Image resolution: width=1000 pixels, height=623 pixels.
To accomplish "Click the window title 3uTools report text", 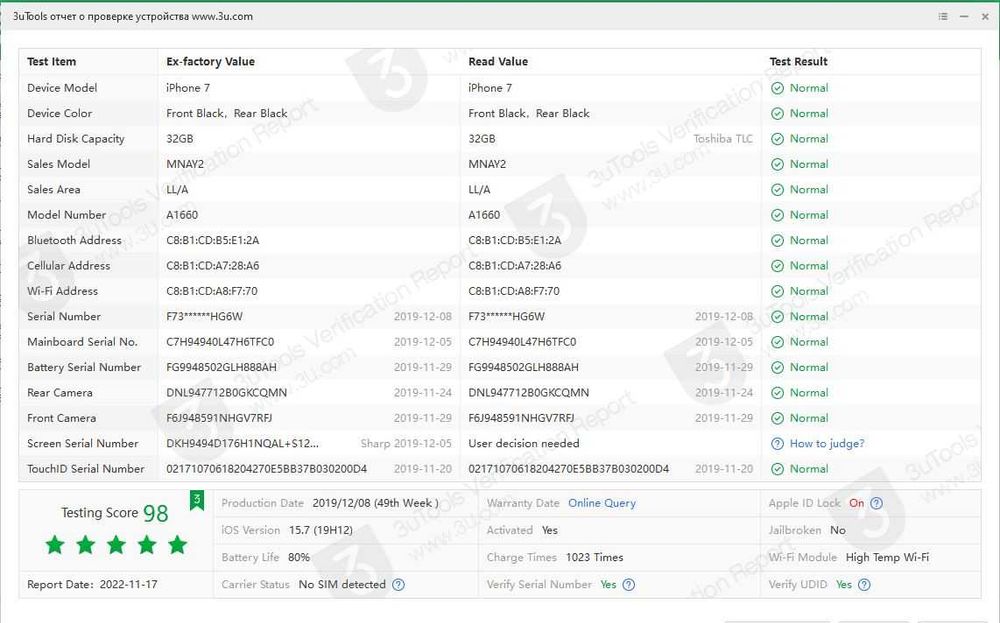I will 133,17.
